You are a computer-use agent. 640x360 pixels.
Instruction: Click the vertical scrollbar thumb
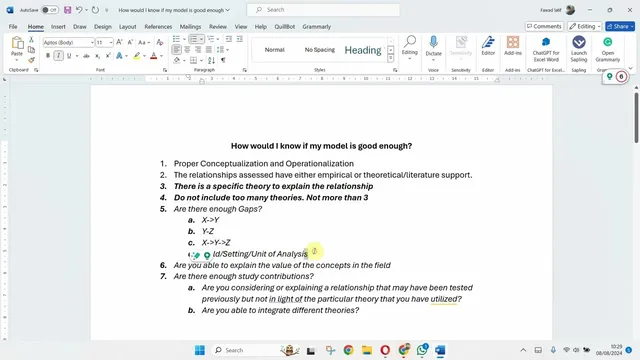[x=636, y=118]
